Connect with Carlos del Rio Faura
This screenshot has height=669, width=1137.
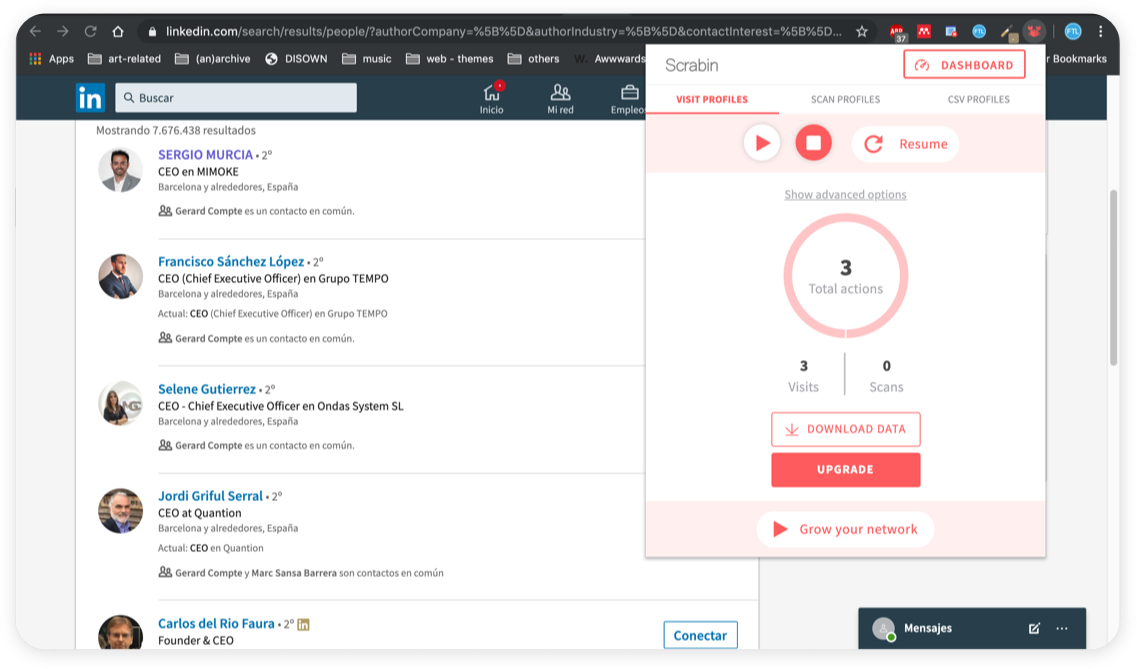coord(700,635)
